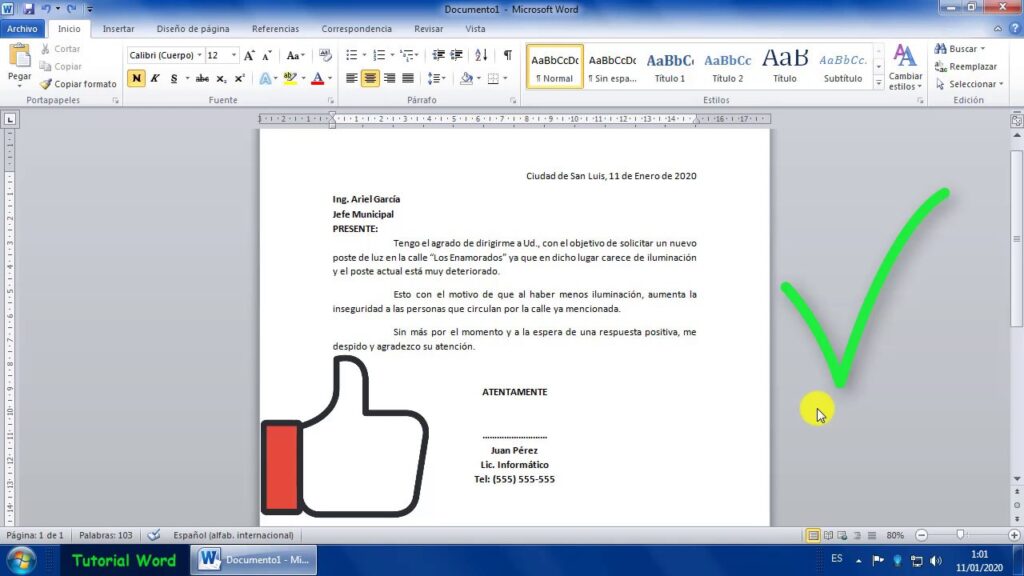1024x576 pixels.
Task: Click the red font color swatch
Action: coord(317,78)
